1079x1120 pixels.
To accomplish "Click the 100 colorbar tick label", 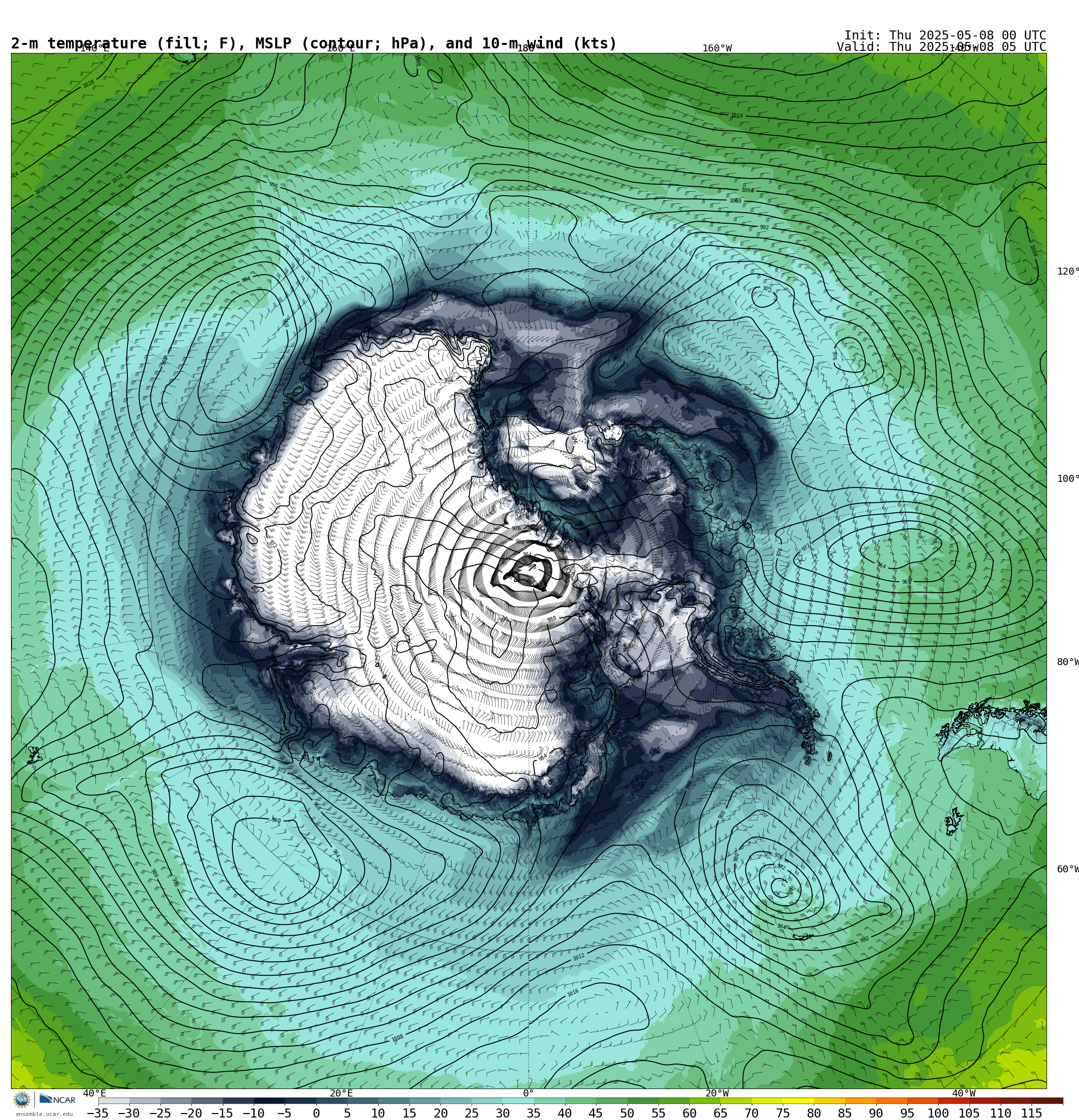I will tap(938, 1113).
